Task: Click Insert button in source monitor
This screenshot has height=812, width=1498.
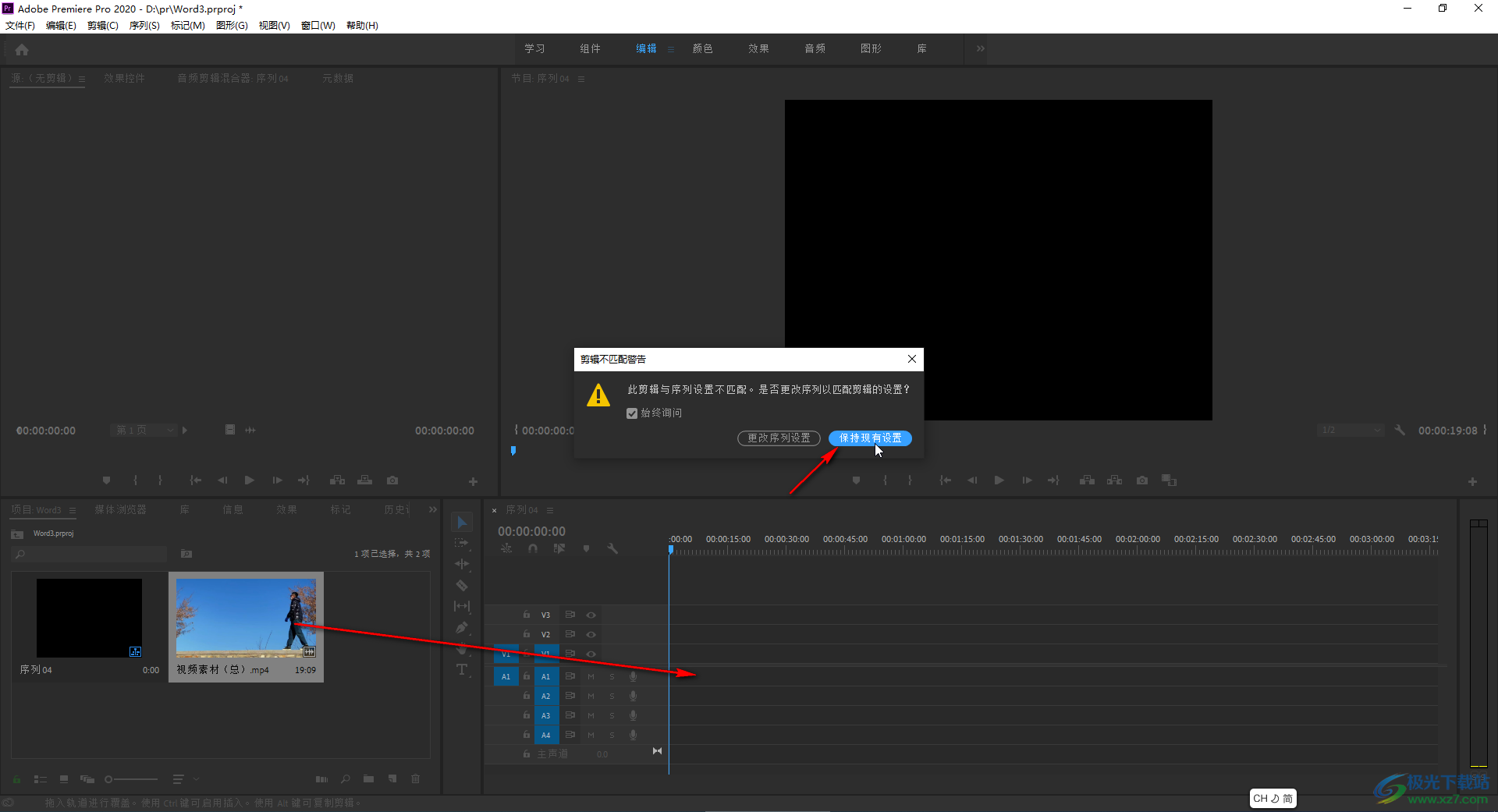Action: (x=337, y=480)
